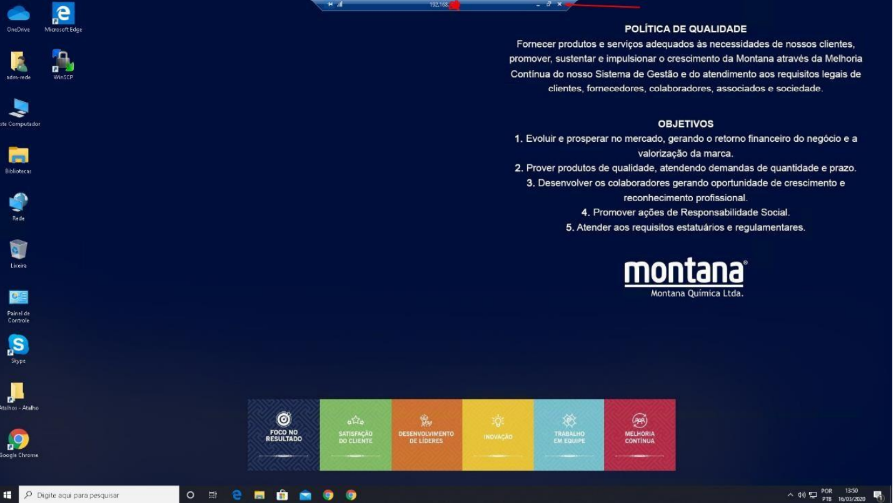
Task: Open the OneDrive desktop icon
Action: pyautogui.click(x=18, y=14)
